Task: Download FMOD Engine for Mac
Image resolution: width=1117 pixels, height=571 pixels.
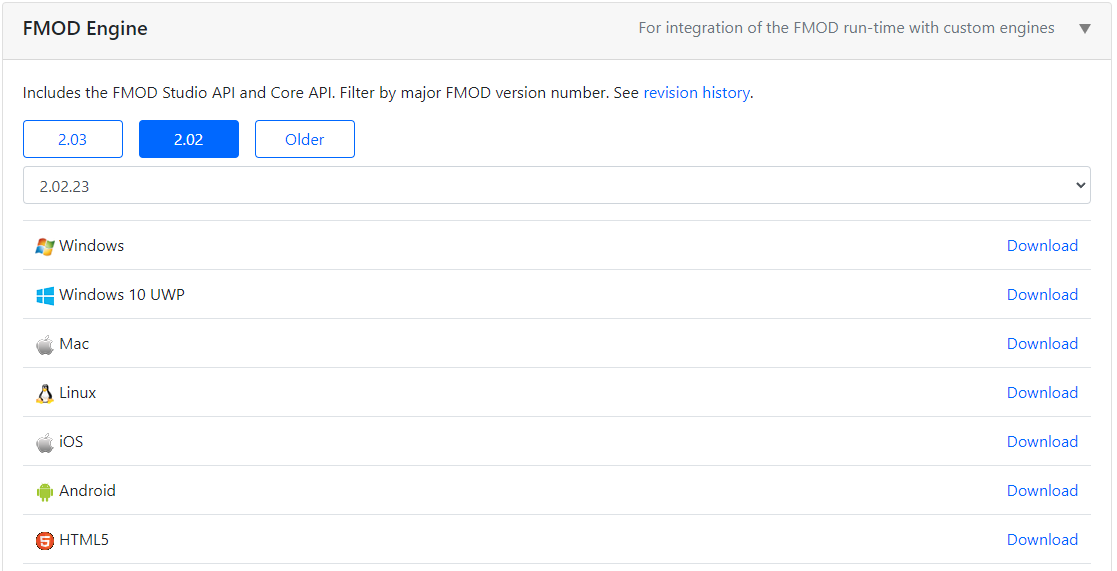Action: pyautogui.click(x=1042, y=344)
